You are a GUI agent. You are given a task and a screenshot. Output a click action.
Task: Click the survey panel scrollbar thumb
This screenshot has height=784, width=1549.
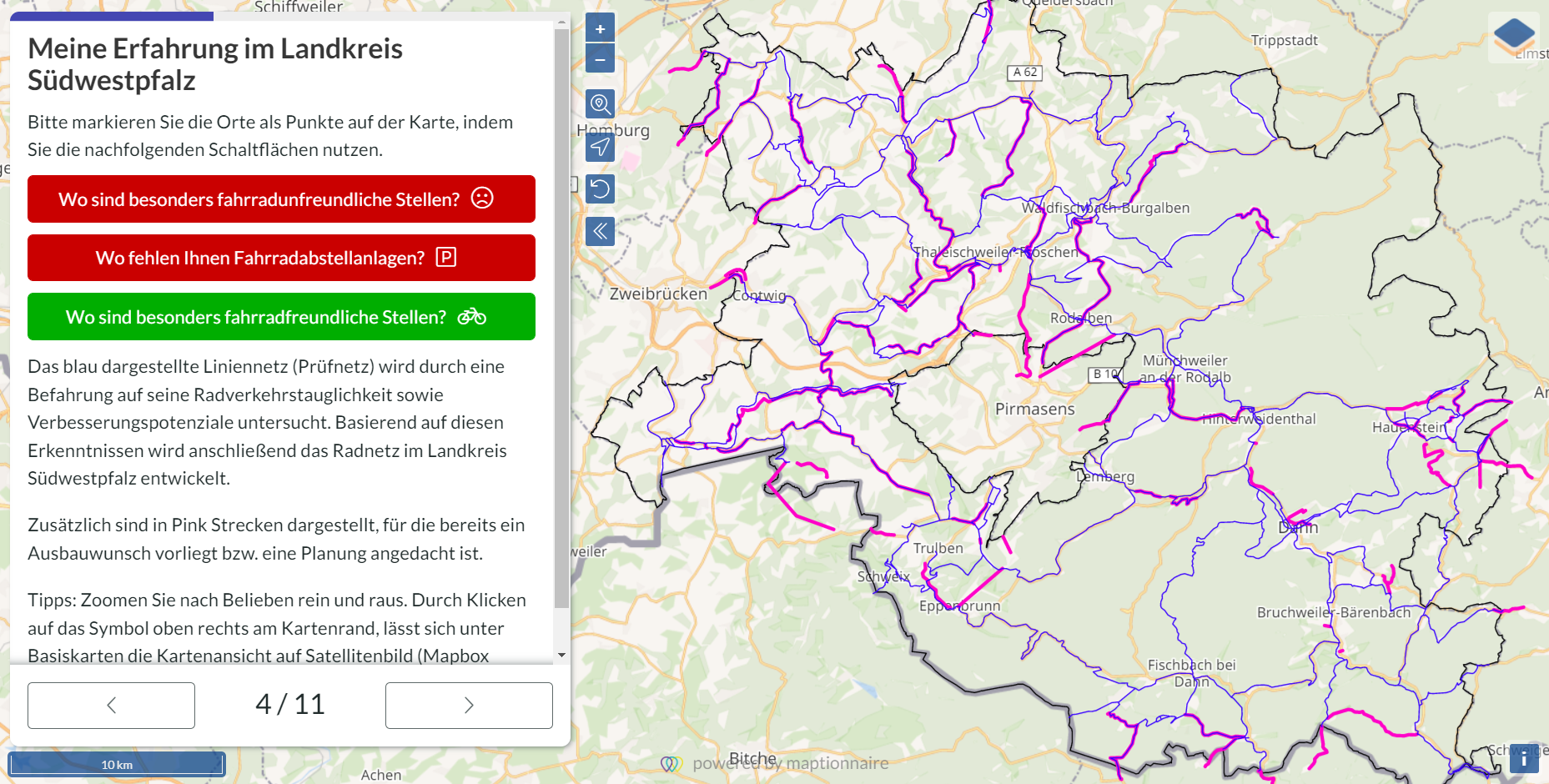pyautogui.click(x=561, y=317)
